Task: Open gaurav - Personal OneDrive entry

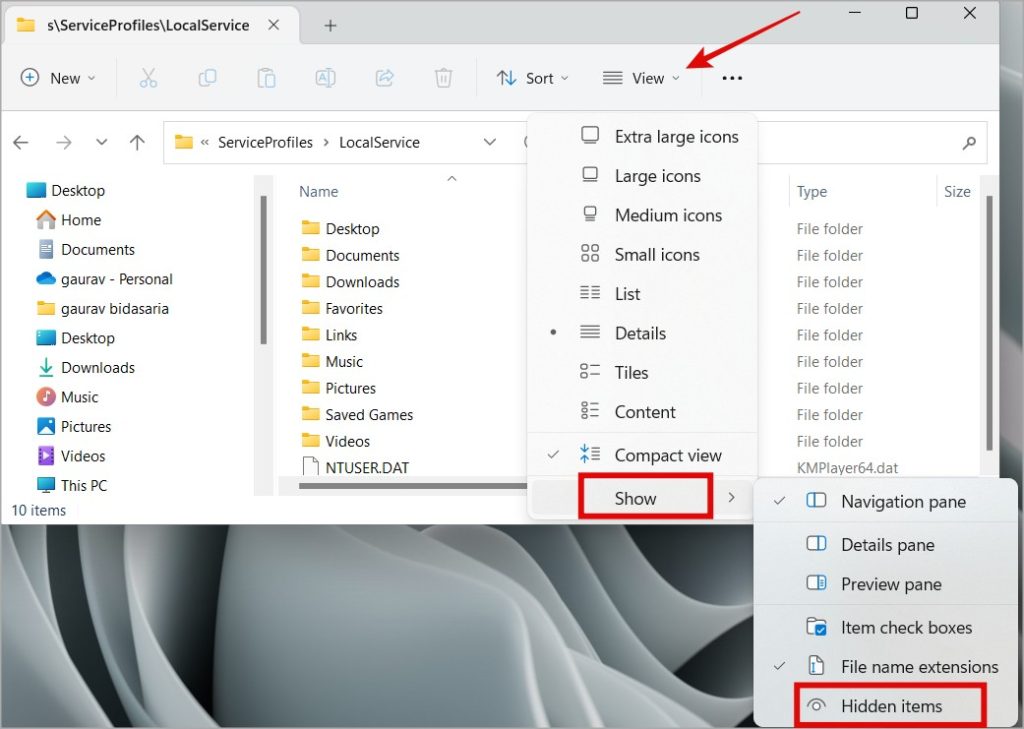Action: 104,279
